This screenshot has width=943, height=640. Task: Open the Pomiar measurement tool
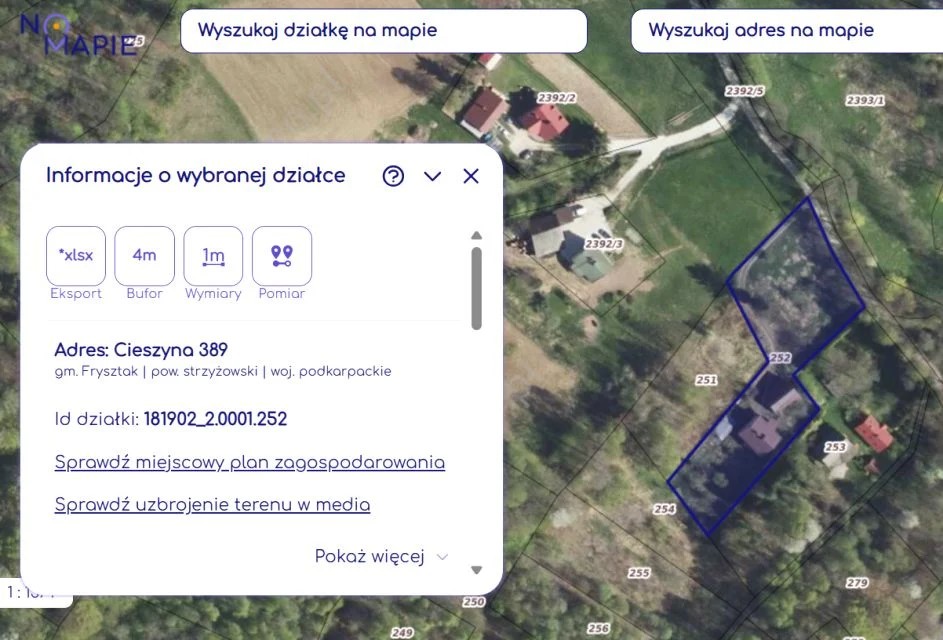click(281, 256)
